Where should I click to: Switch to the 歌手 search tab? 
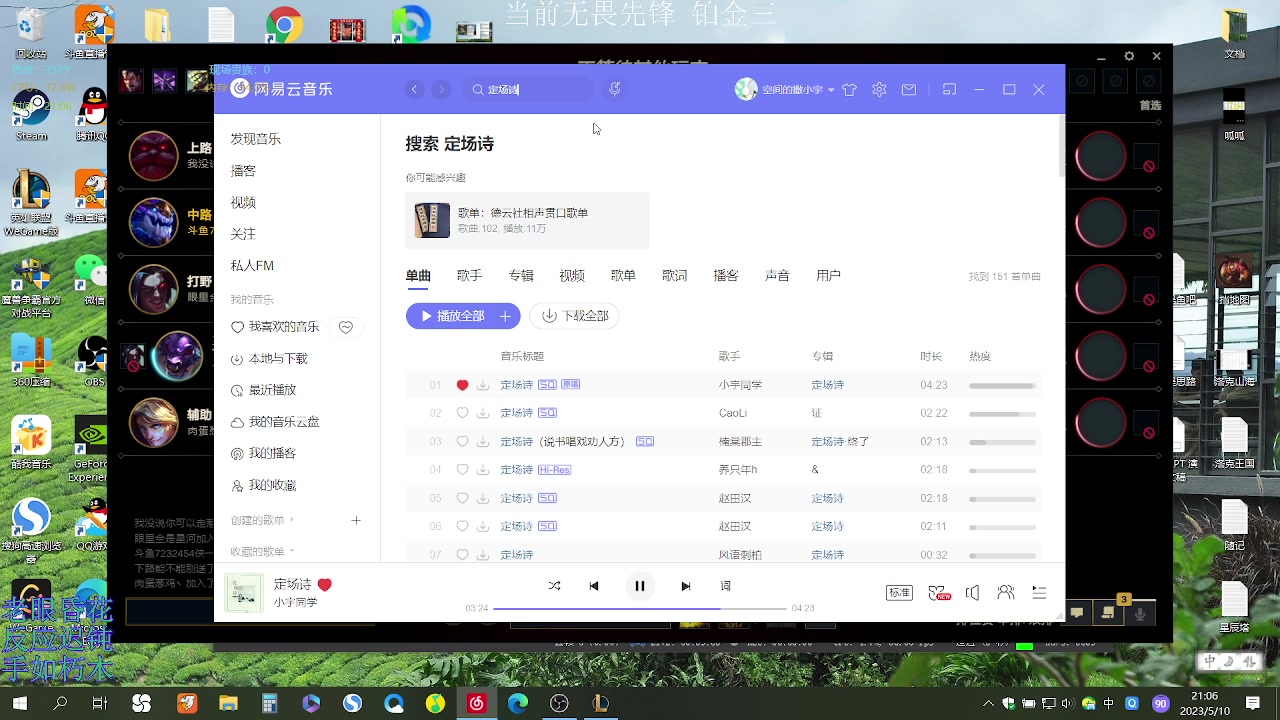[x=469, y=276]
